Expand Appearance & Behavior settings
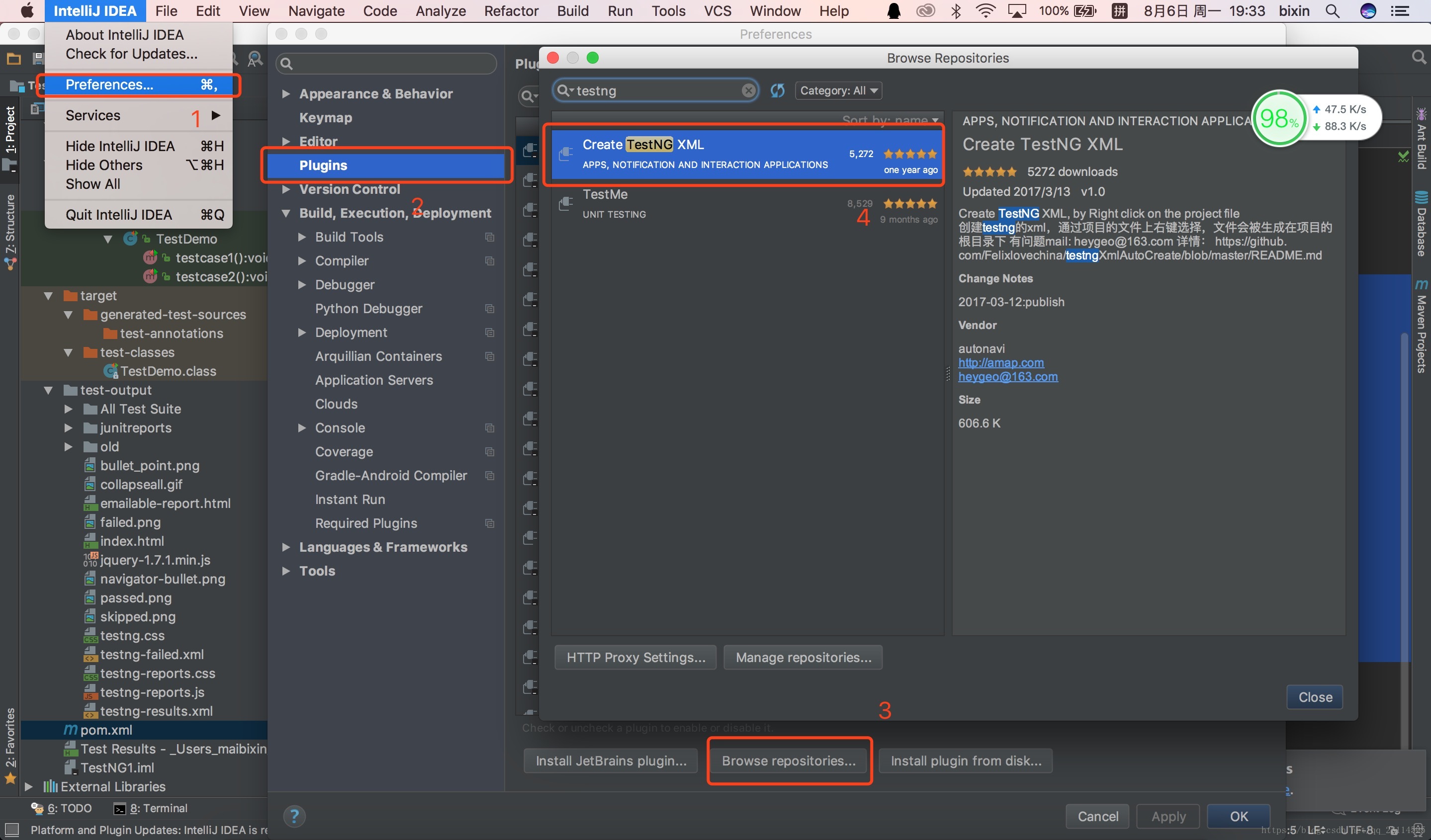1431x840 pixels. pos(285,93)
